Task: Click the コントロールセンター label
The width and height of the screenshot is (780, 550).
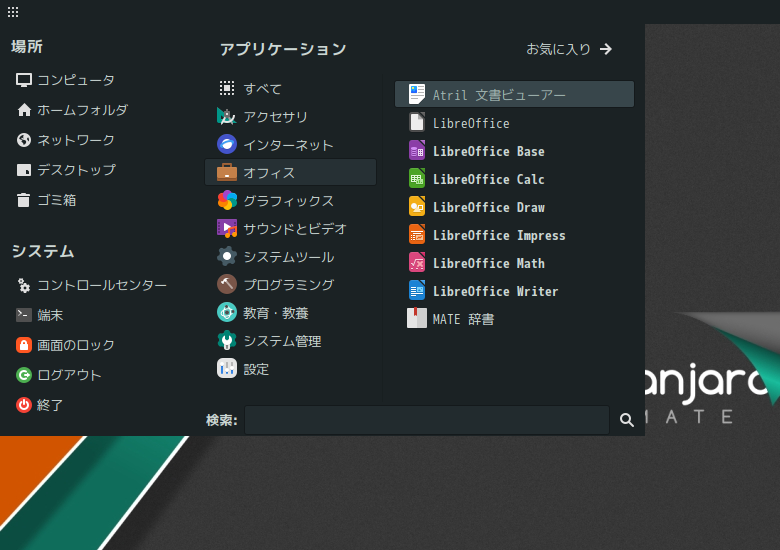Action: click(102, 285)
